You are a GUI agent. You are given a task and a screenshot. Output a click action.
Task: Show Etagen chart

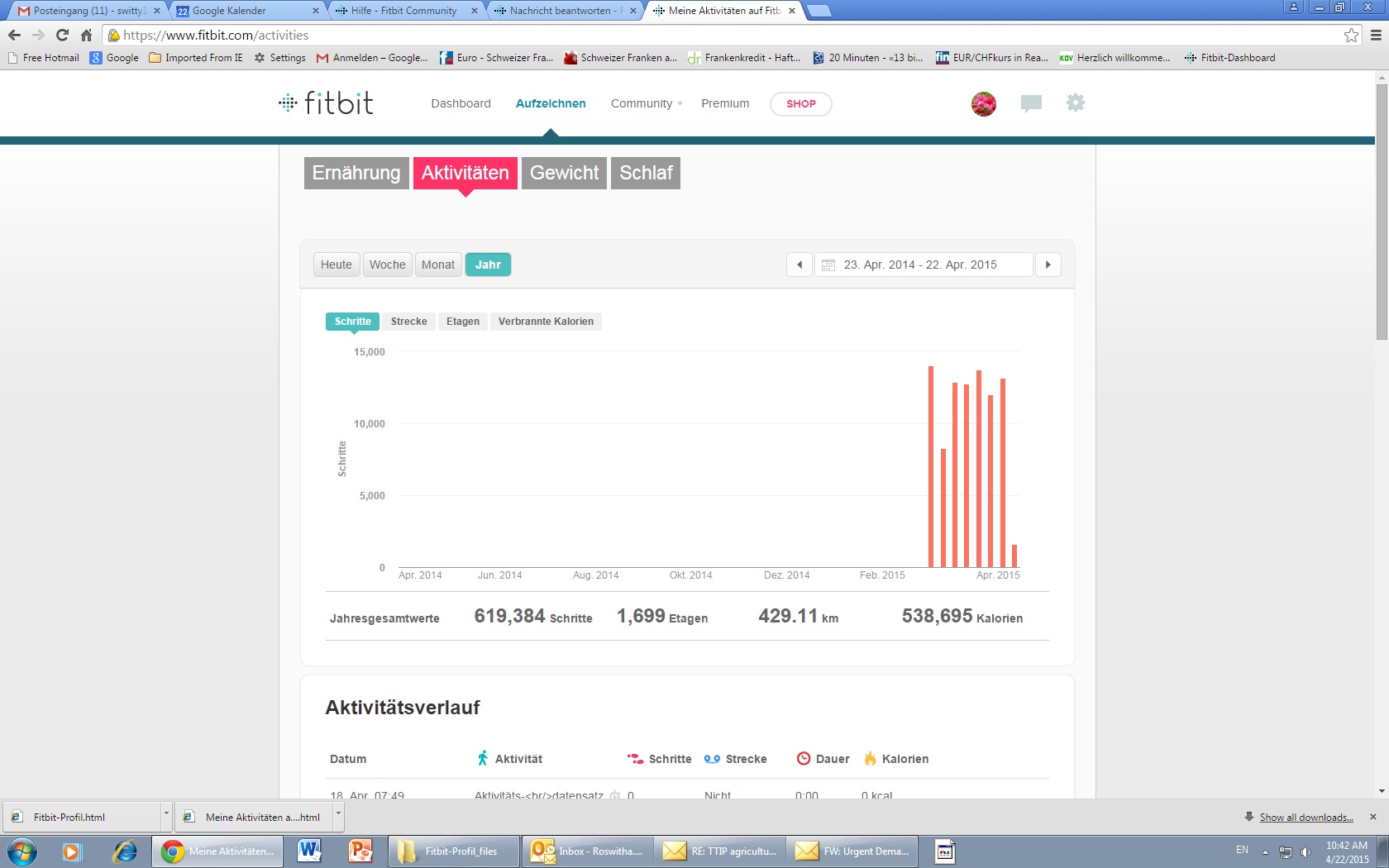[463, 321]
